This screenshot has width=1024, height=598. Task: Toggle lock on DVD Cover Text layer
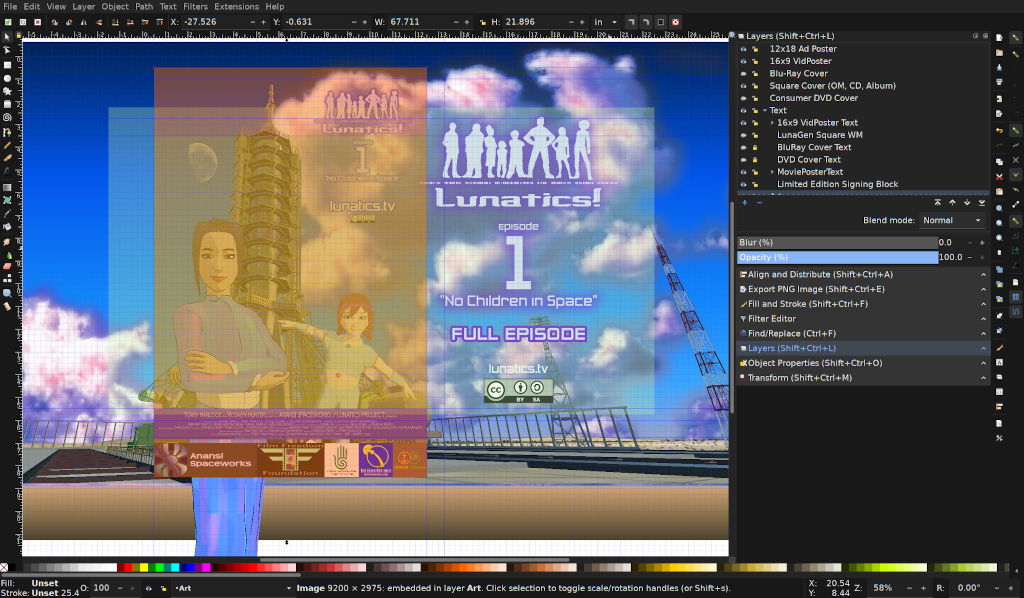coord(756,160)
